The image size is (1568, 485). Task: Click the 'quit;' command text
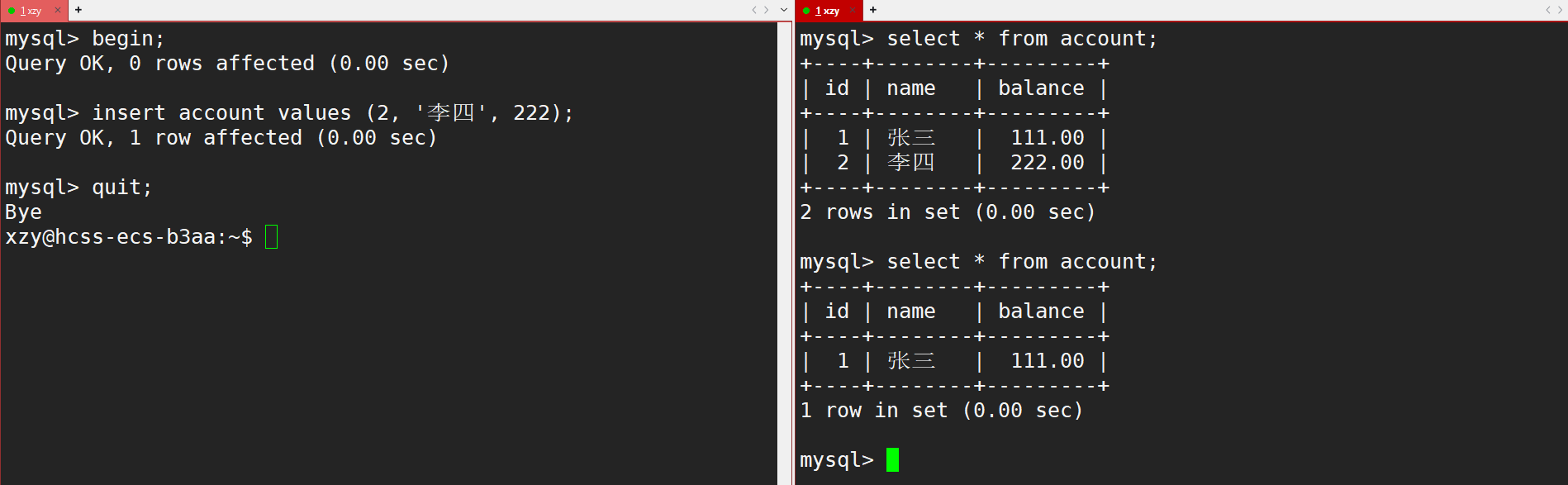pos(122,188)
